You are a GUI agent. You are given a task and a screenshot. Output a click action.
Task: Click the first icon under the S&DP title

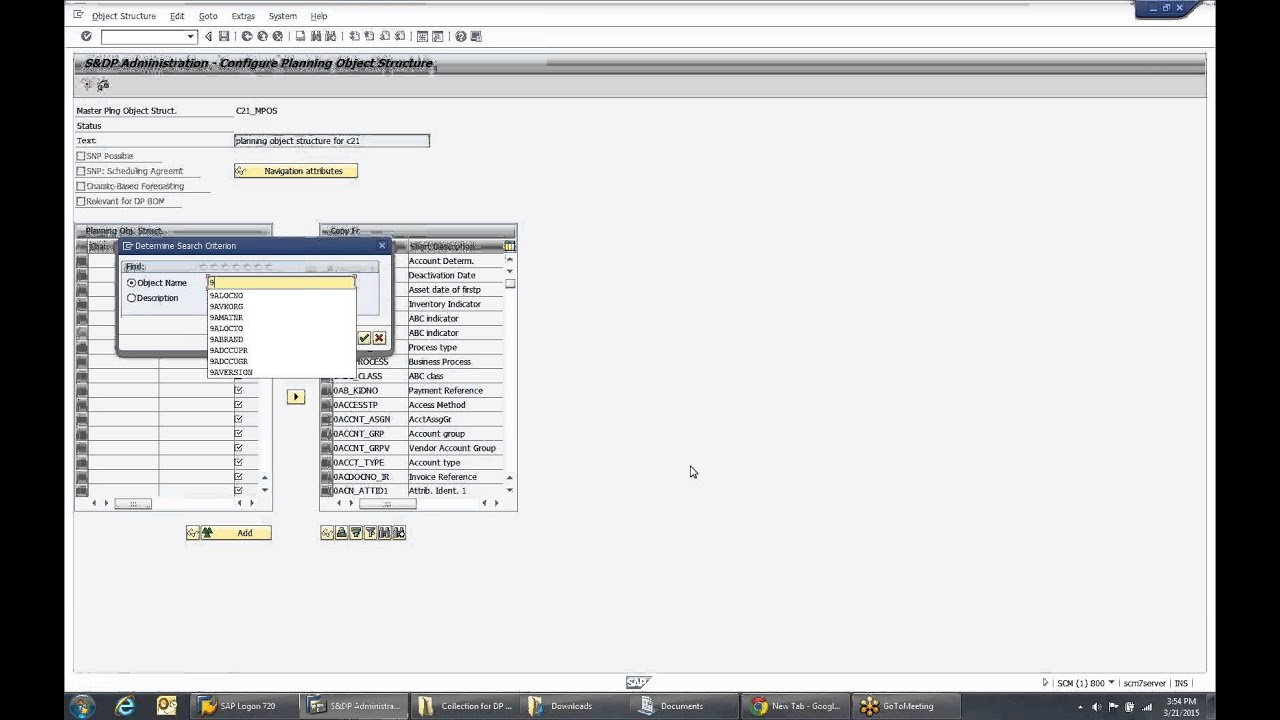click(88, 85)
